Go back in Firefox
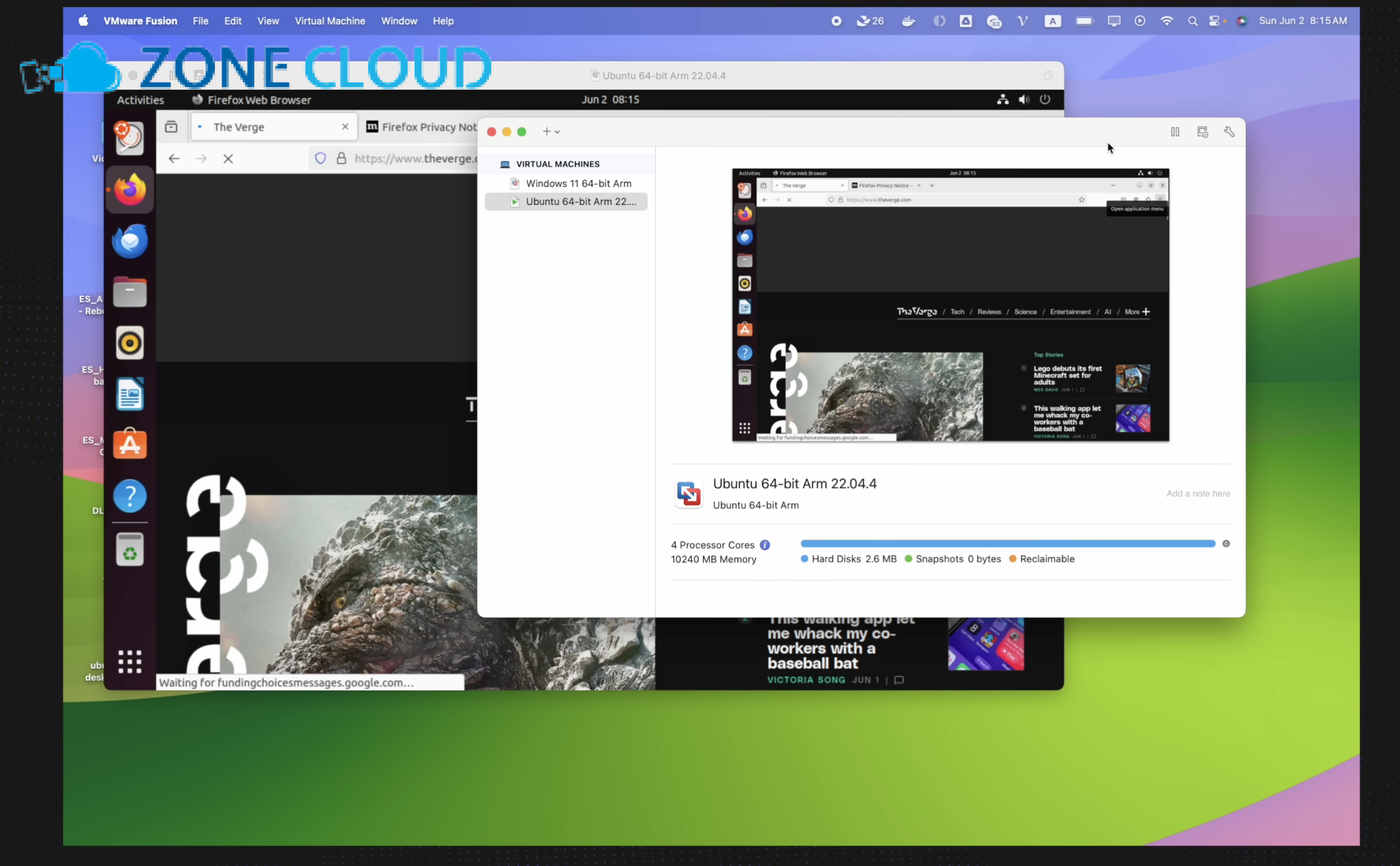Viewport: 1400px width, 866px height. [174, 159]
